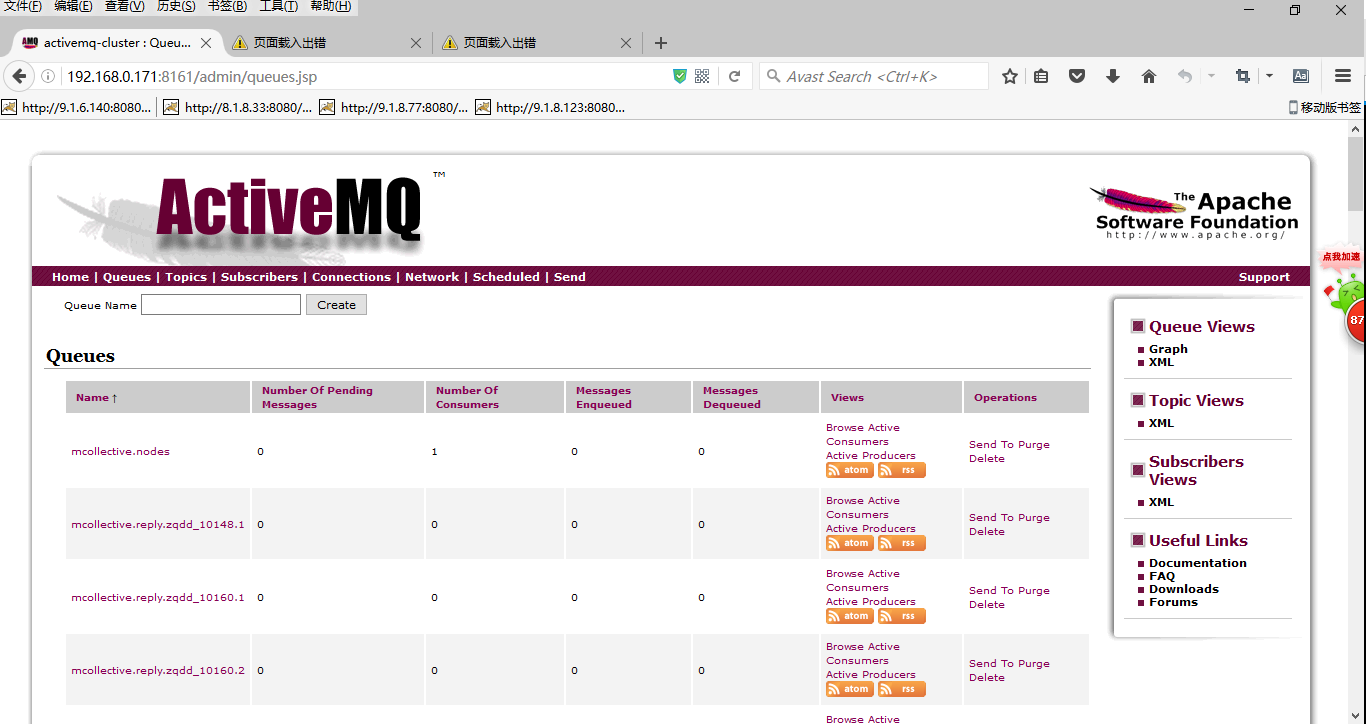Open Network in ActiveMQ nav bar

click(432, 277)
